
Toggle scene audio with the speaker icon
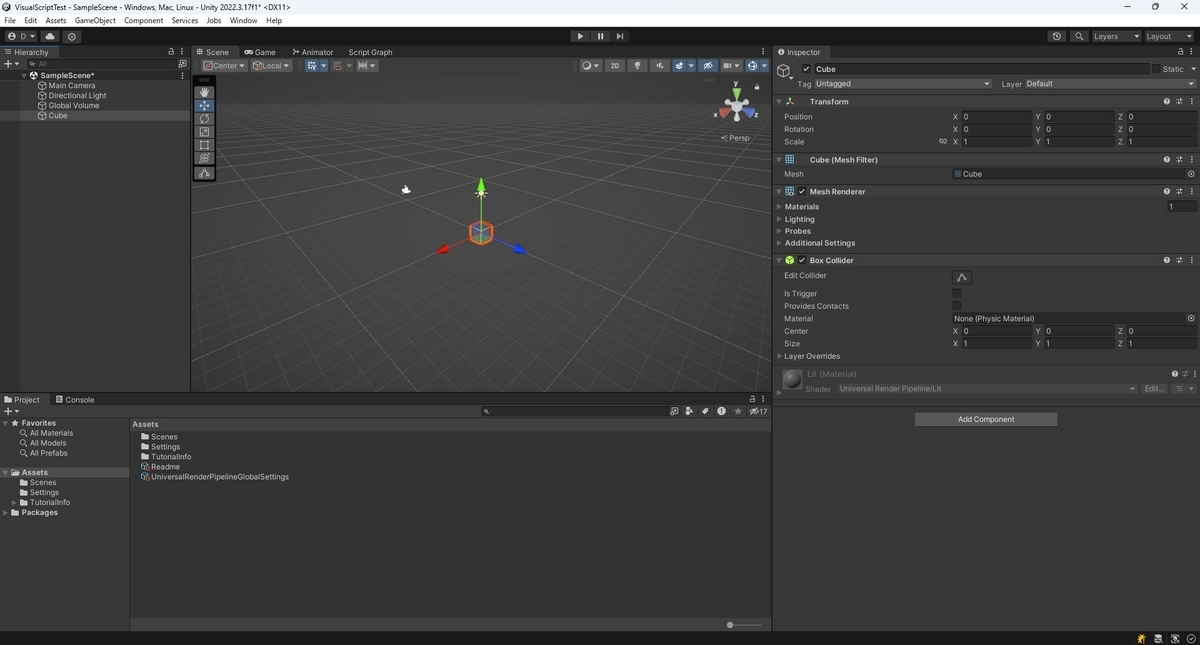(x=660, y=66)
